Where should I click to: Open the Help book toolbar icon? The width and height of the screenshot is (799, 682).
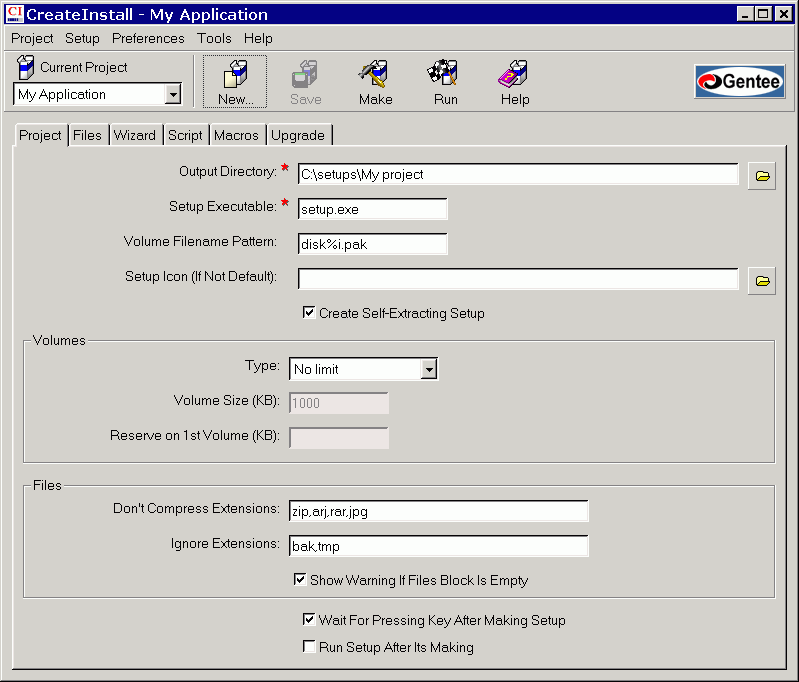point(515,82)
